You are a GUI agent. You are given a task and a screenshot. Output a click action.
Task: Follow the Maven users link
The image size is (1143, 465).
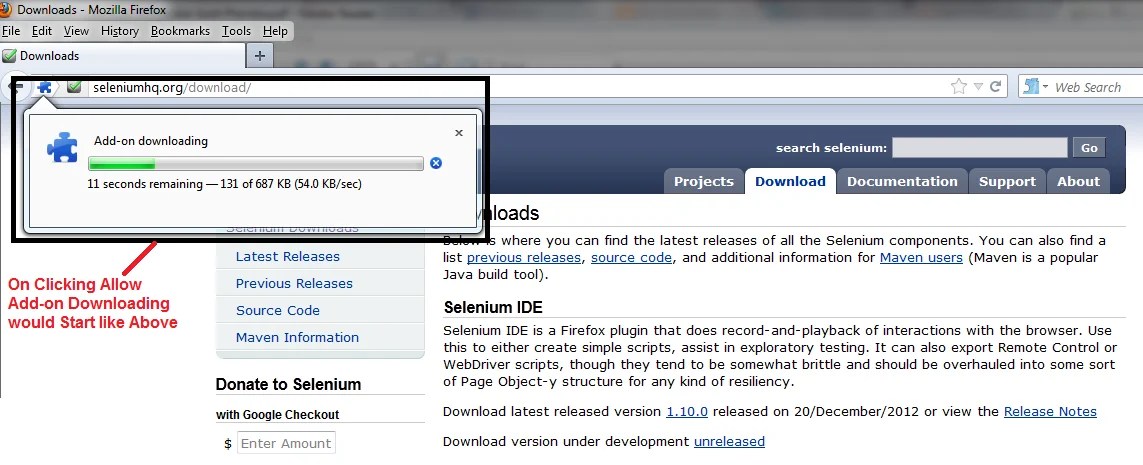(x=921, y=257)
